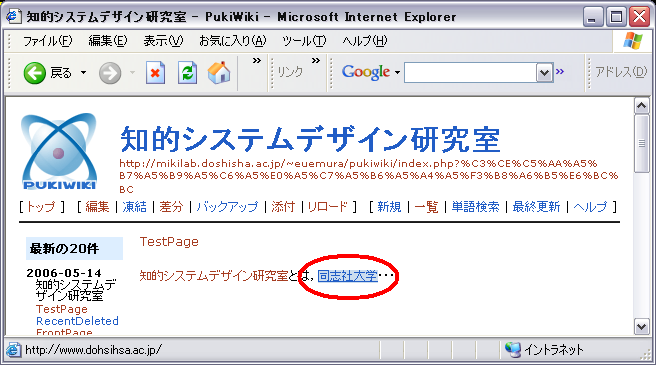Open the Google search box dropdown arrow
Viewport: 656px width, 366px height.
click(x=544, y=73)
